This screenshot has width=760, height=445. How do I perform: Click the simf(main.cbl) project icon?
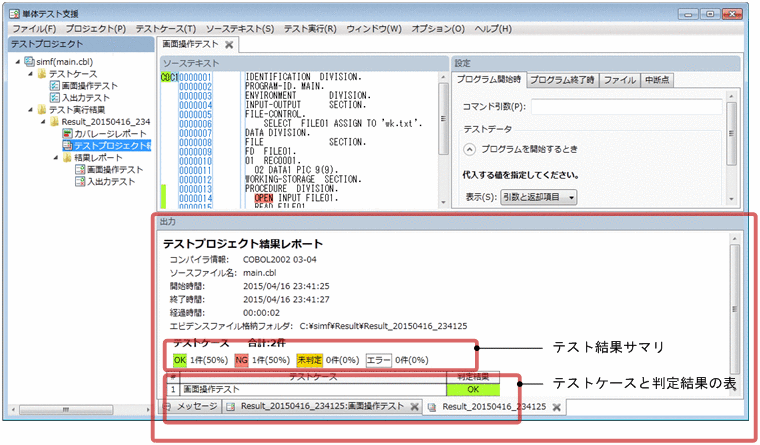29,62
